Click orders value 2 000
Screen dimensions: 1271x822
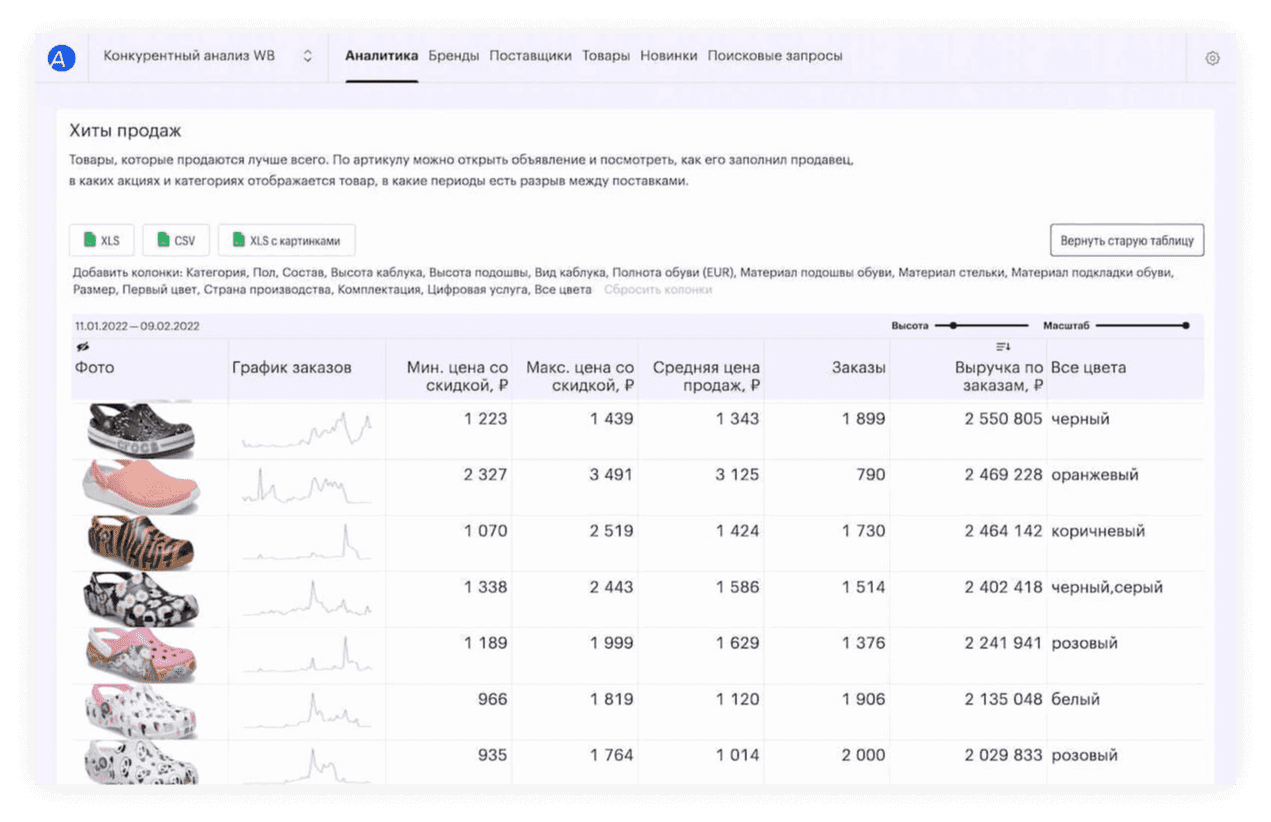[x=863, y=755]
